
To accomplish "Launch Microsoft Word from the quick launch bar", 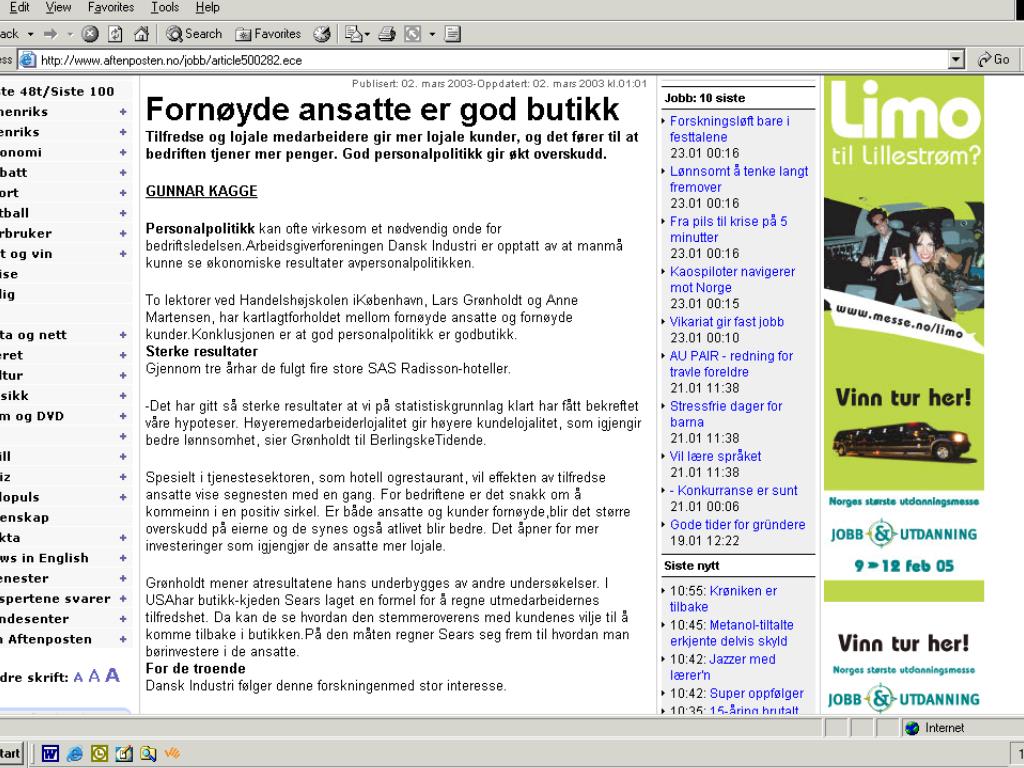I will tap(50, 754).
